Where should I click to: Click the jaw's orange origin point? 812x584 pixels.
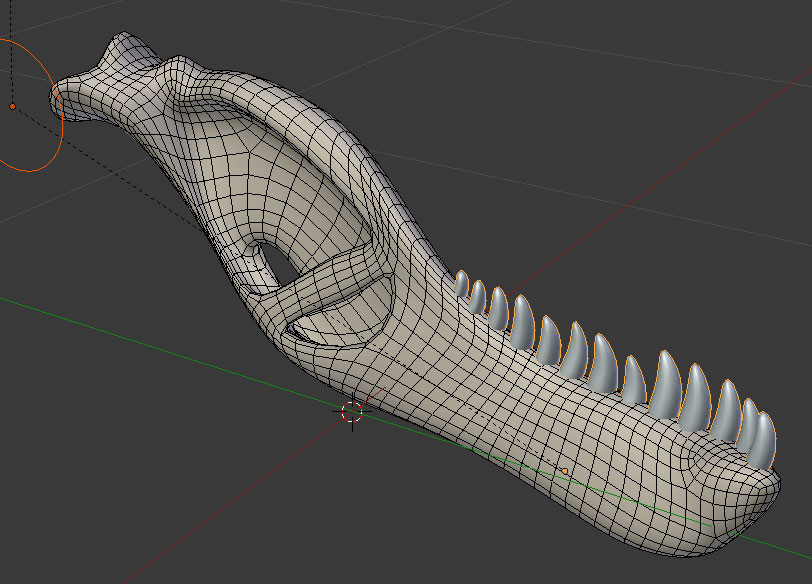[x=565, y=471]
